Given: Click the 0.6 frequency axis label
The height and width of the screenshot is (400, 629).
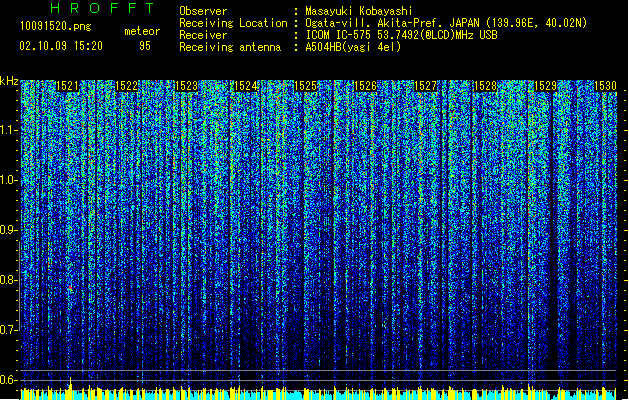Looking at the screenshot, I should pos(8,380).
